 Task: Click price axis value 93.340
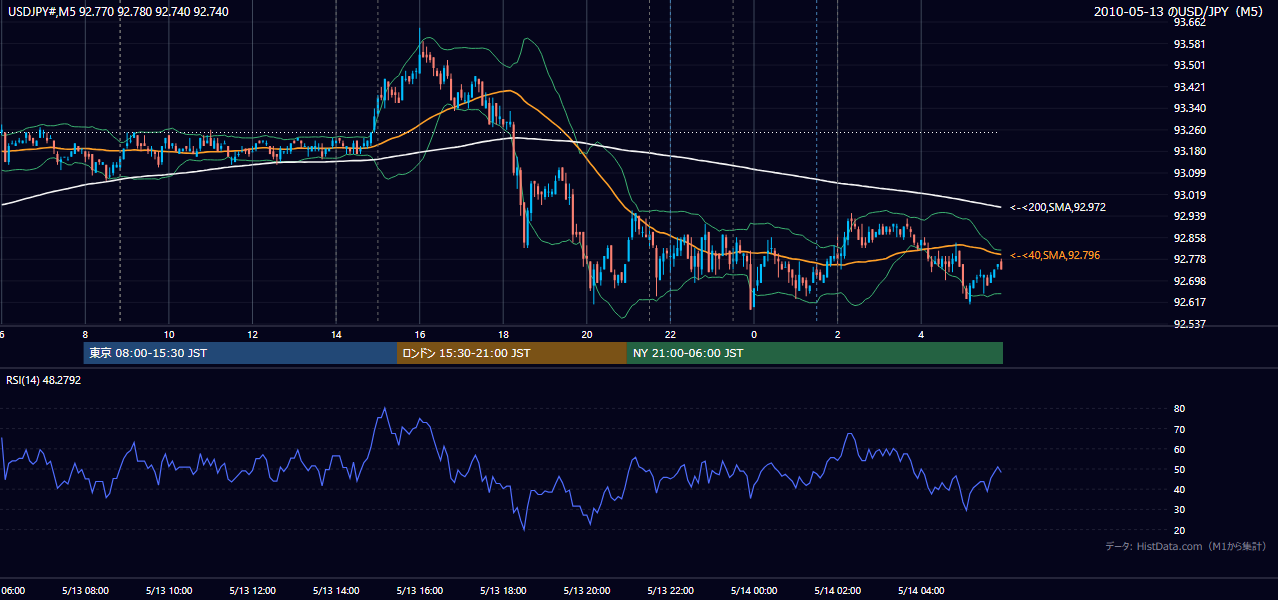coord(1189,108)
